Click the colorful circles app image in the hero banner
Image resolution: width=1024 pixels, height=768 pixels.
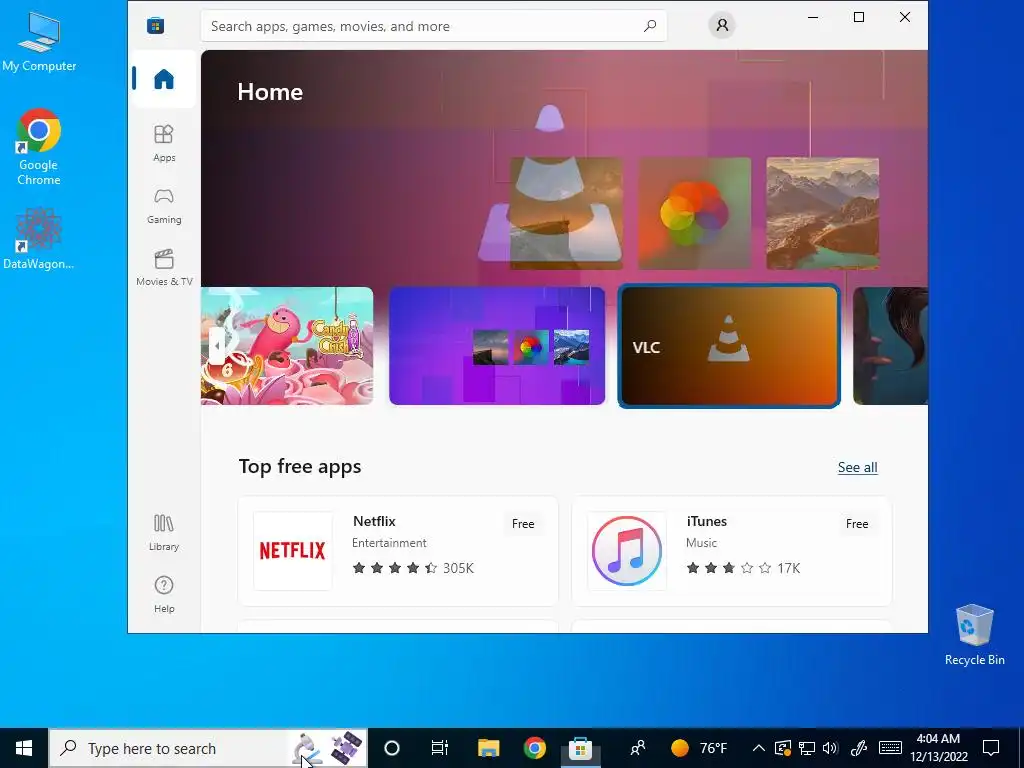tap(694, 214)
